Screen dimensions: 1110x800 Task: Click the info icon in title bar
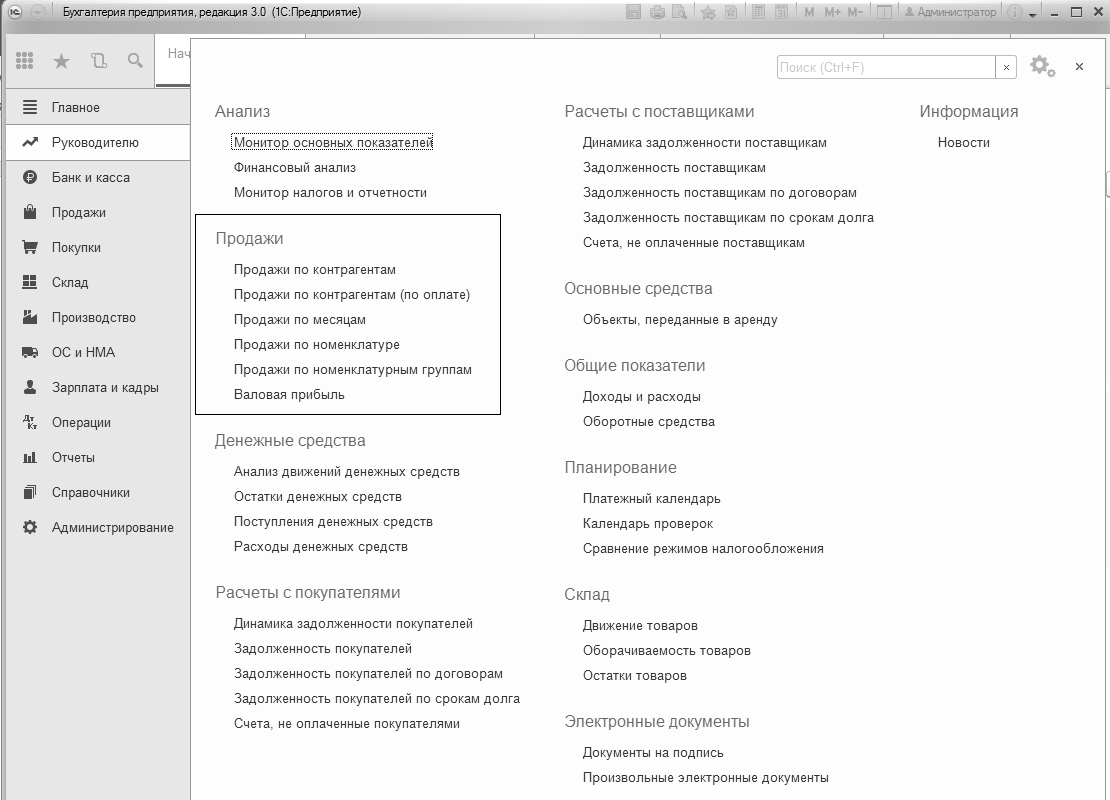coord(1014,12)
